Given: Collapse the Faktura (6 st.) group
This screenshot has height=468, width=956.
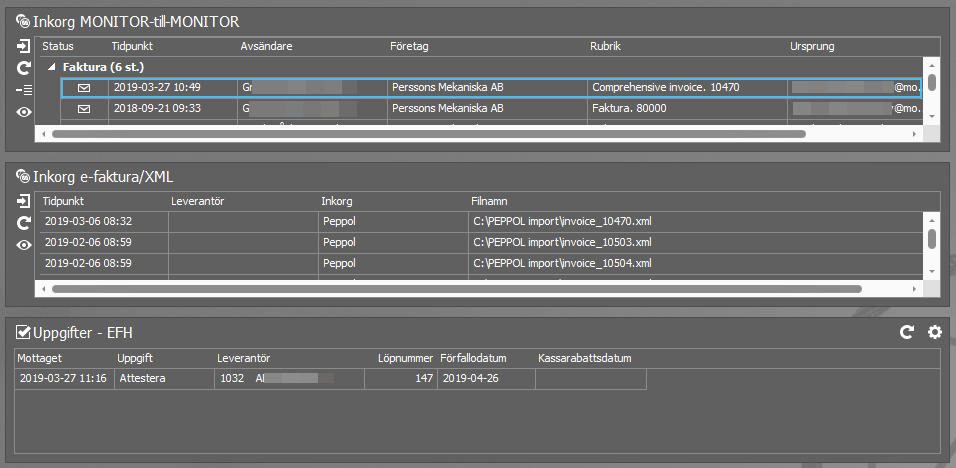Looking at the screenshot, I should pyautogui.click(x=52, y=67).
